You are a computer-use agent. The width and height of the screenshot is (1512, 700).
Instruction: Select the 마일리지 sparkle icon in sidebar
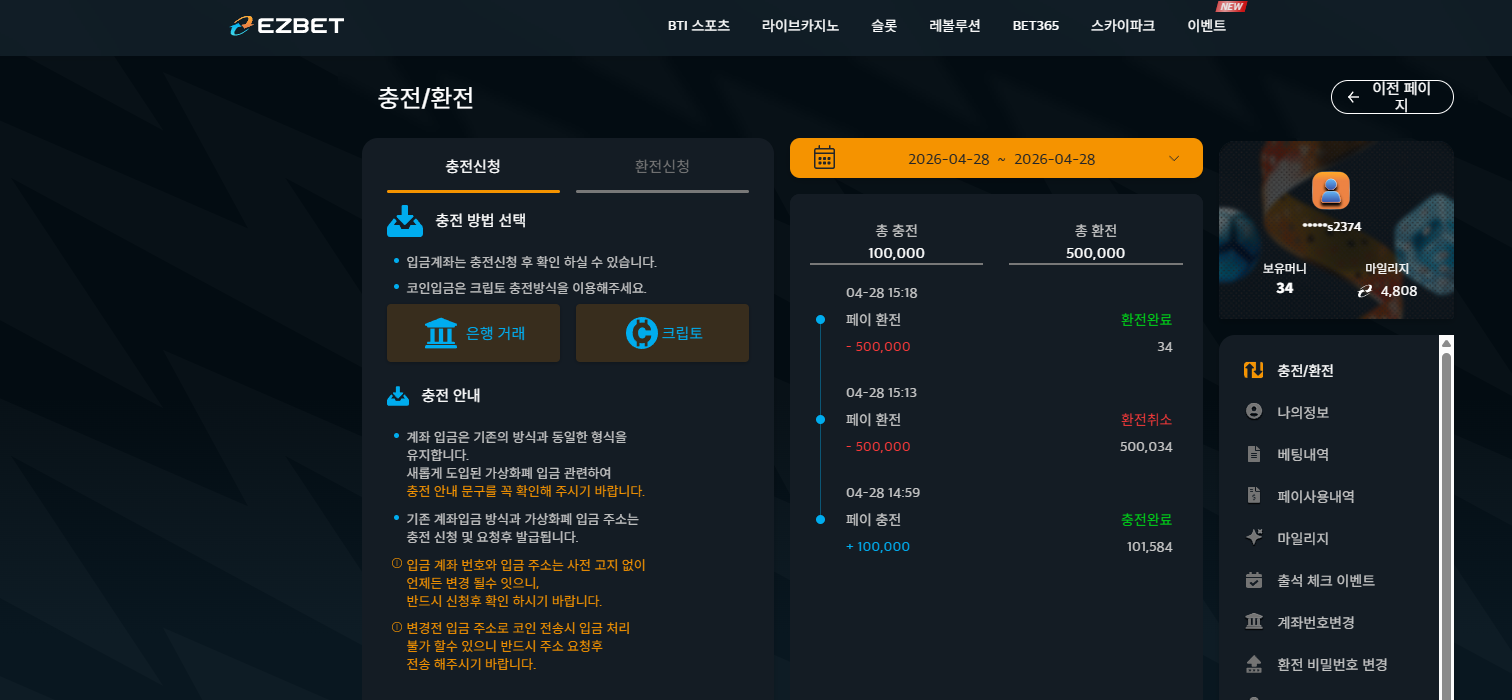[1254, 537]
